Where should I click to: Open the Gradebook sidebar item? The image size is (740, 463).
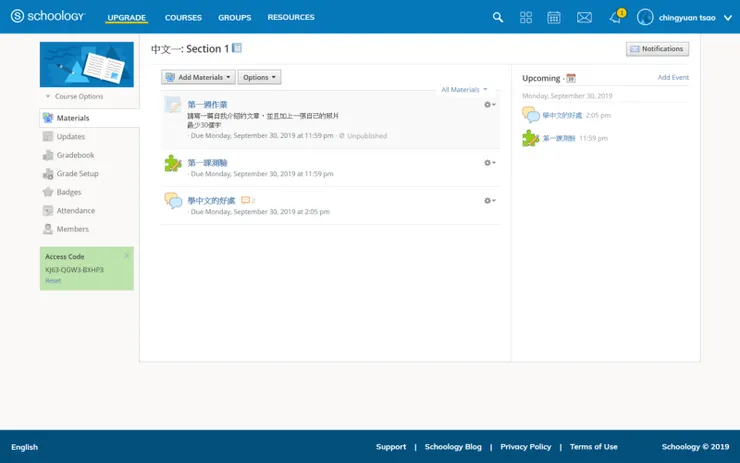75,155
